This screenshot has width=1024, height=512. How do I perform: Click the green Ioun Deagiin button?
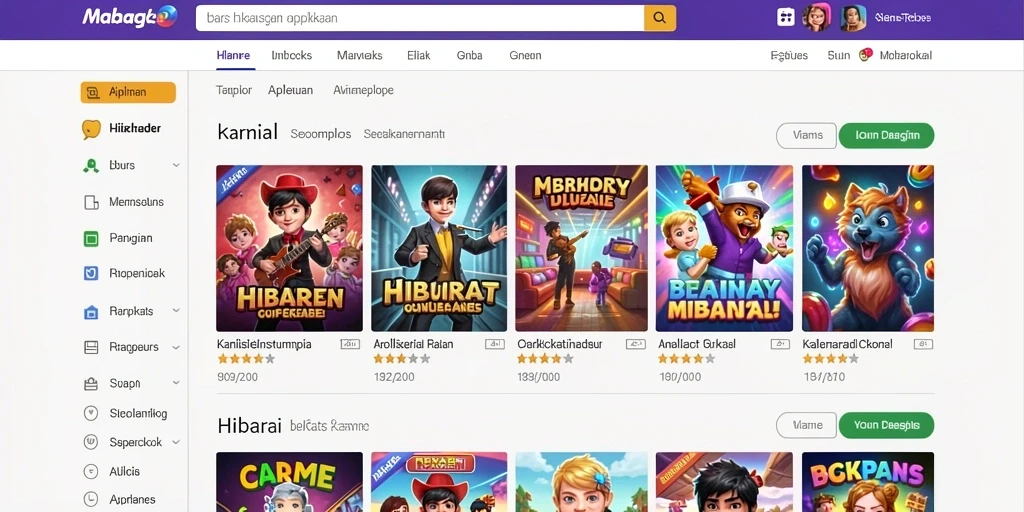point(886,135)
